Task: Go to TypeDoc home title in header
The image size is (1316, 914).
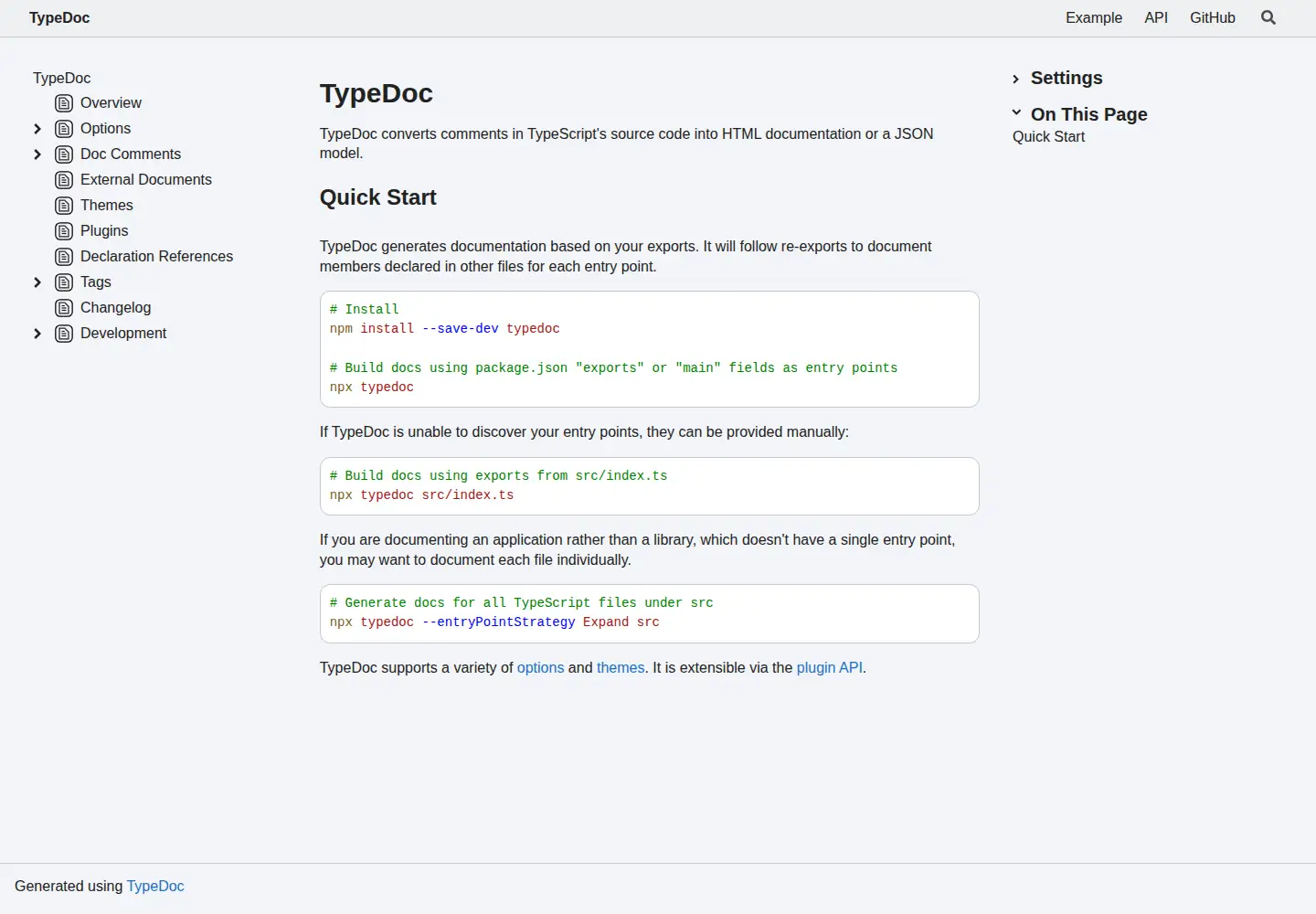Action: [59, 17]
